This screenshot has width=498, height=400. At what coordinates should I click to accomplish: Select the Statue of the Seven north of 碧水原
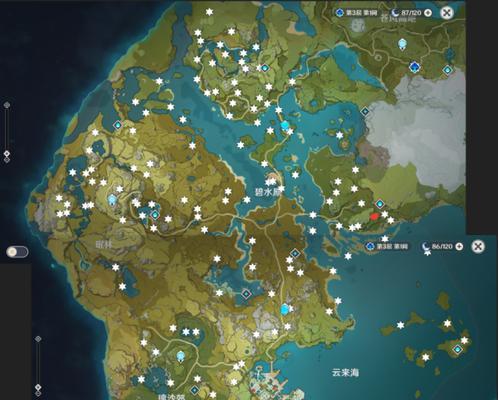click(x=284, y=126)
